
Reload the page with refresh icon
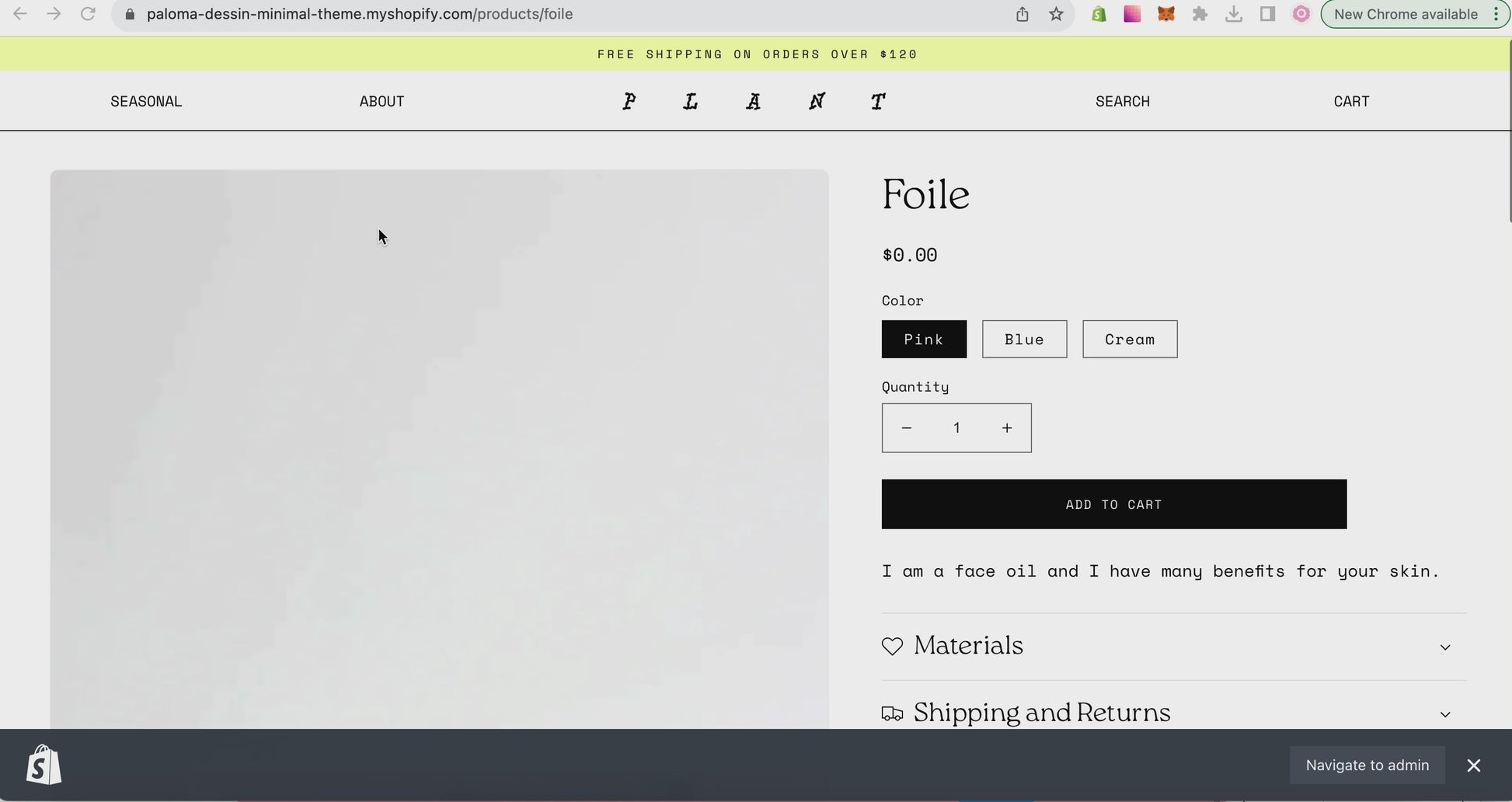point(88,14)
